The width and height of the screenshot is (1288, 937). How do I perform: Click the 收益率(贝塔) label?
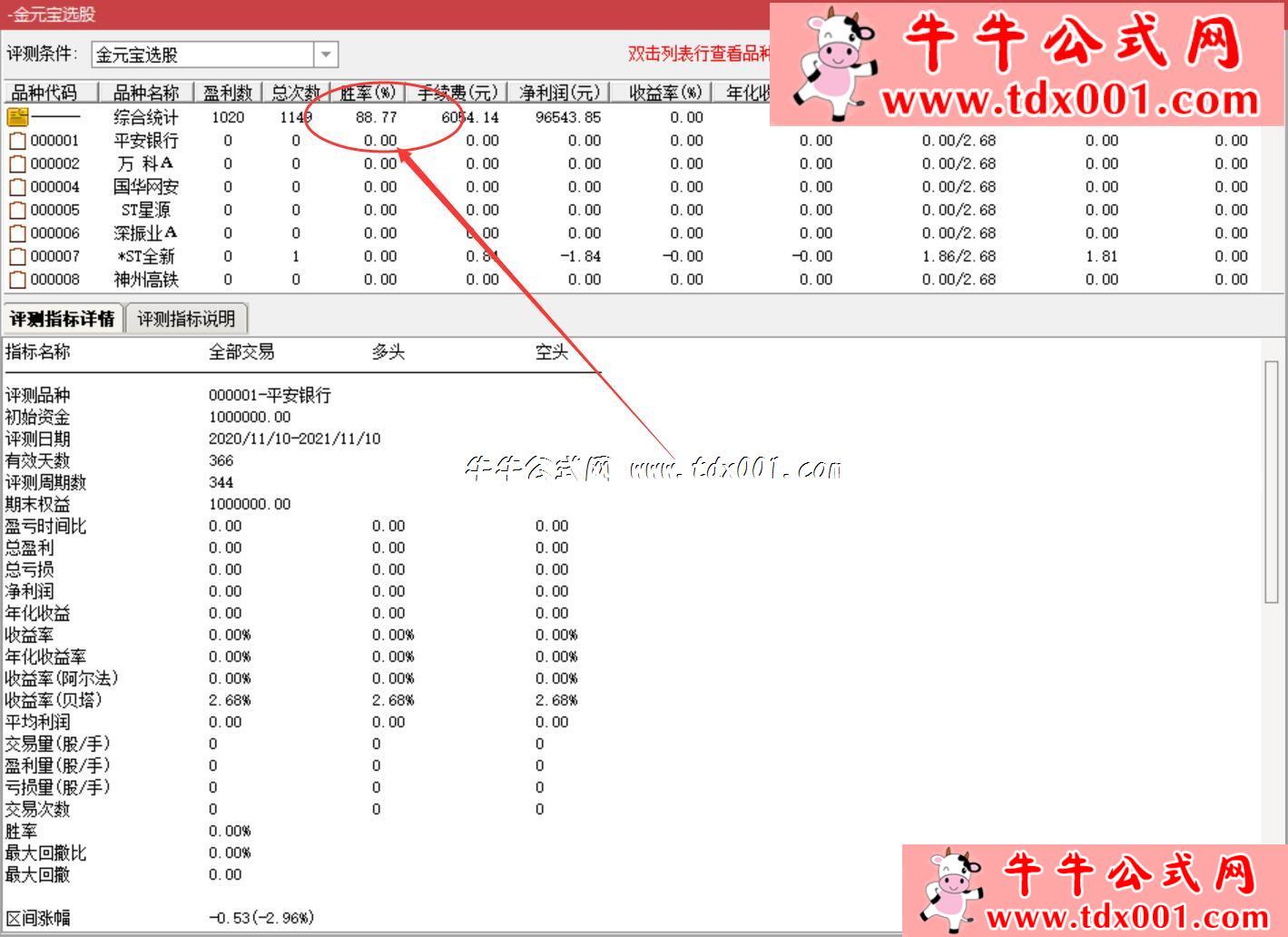click(54, 700)
